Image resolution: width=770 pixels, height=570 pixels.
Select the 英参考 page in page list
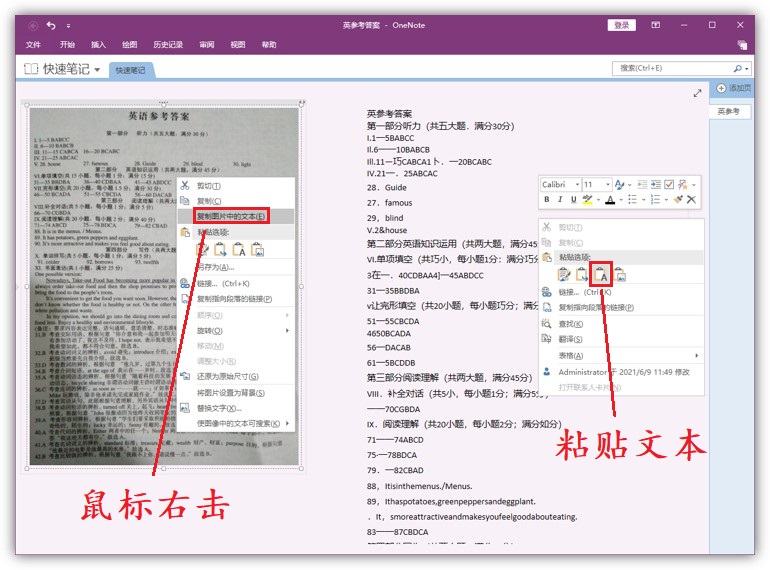(x=730, y=111)
